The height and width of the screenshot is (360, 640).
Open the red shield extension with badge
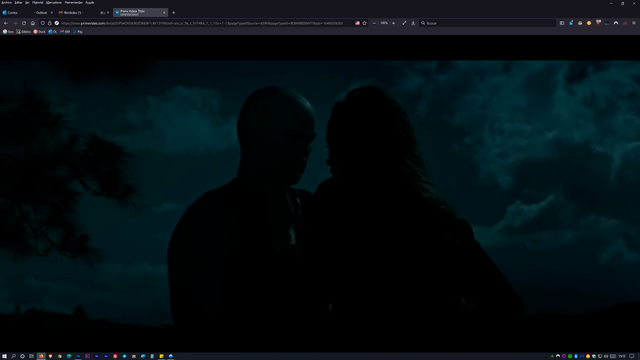(598, 23)
